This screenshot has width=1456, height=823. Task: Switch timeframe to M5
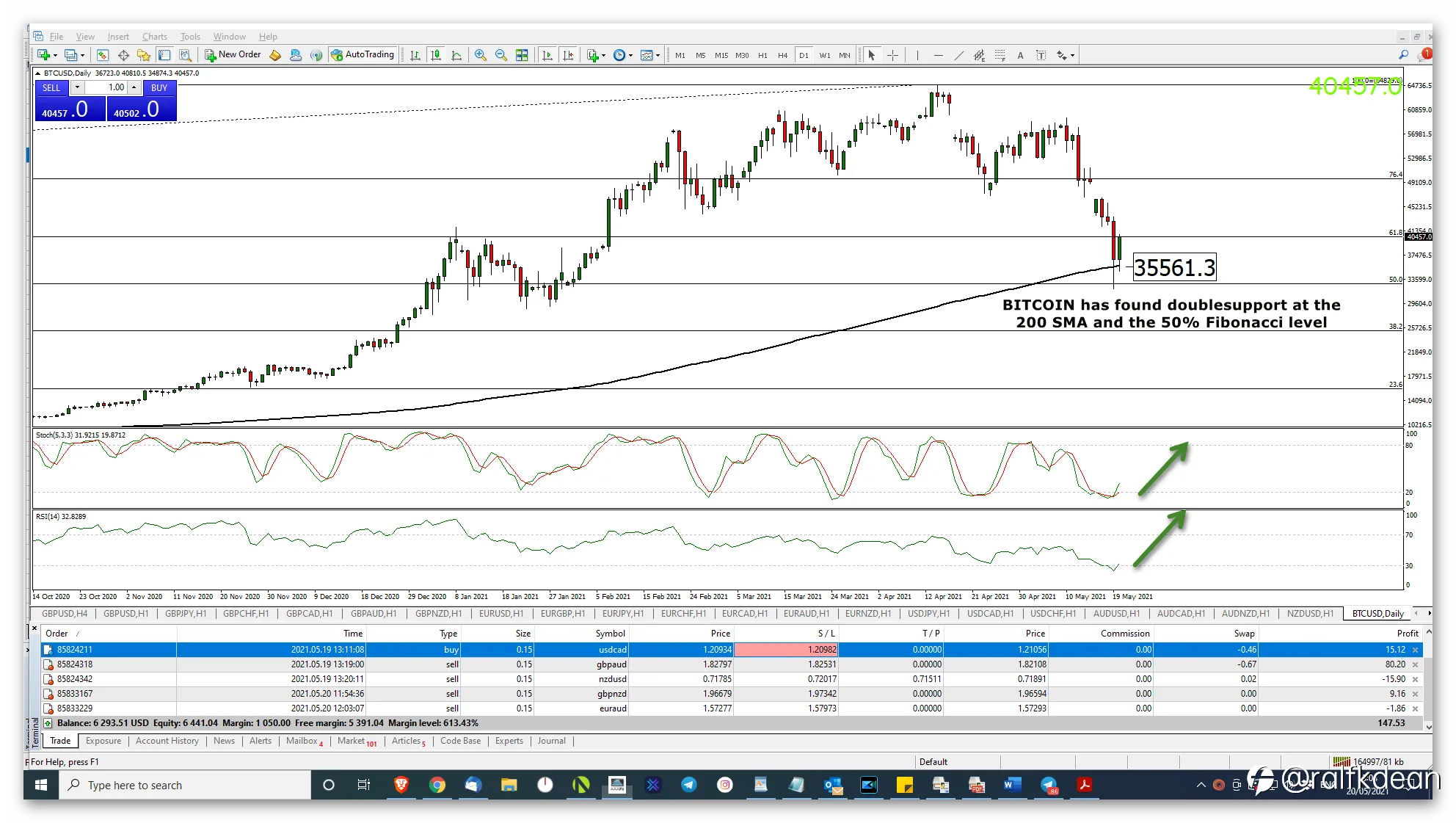pyautogui.click(x=701, y=55)
